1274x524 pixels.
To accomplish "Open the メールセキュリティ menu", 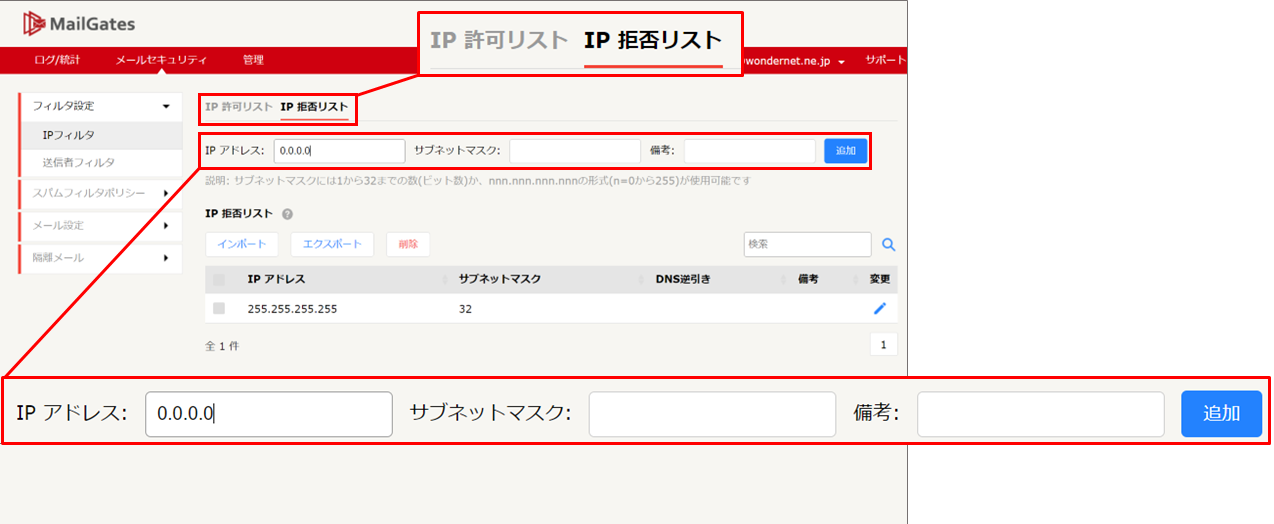I will [161, 60].
